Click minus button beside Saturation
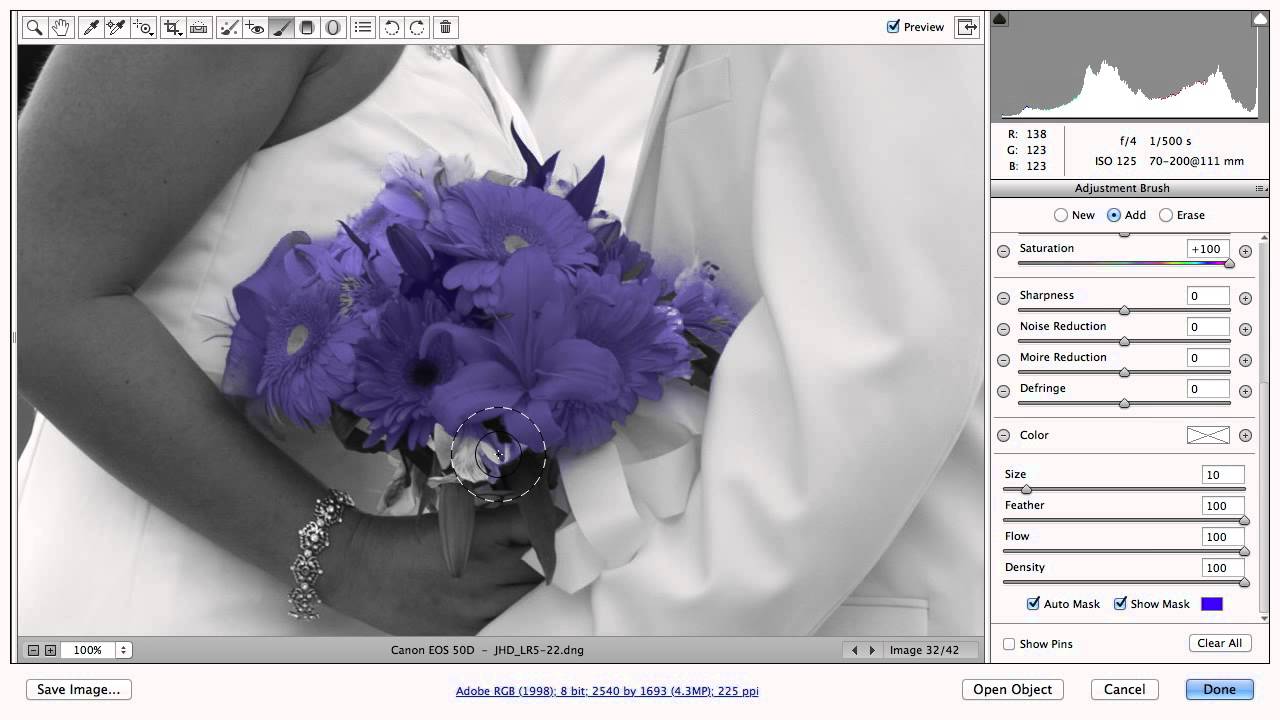 coord(1003,251)
